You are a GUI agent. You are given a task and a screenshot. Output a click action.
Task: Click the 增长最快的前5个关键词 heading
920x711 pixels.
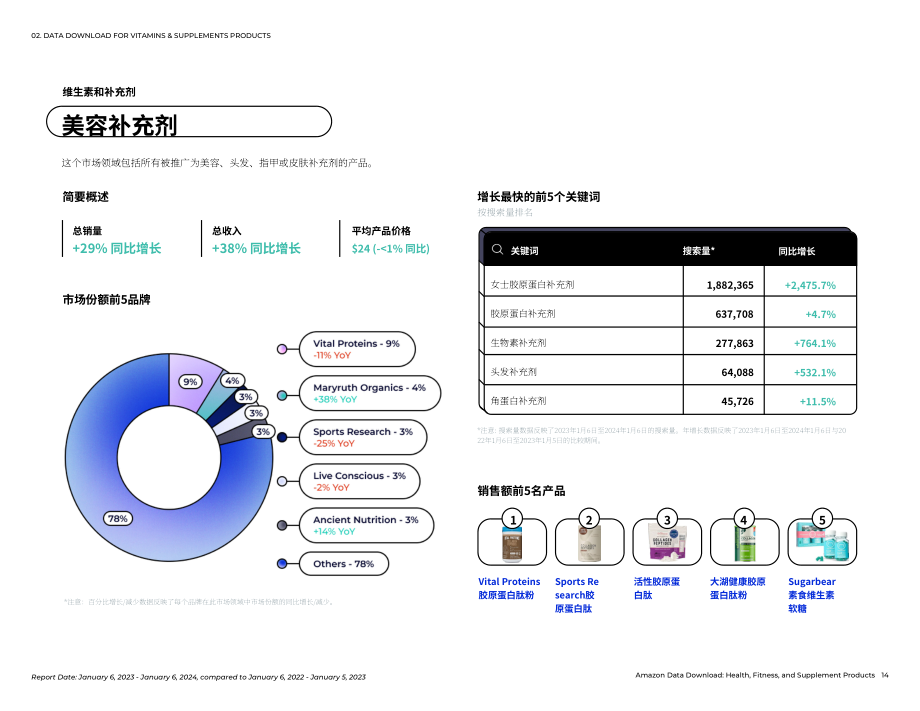coord(539,197)
